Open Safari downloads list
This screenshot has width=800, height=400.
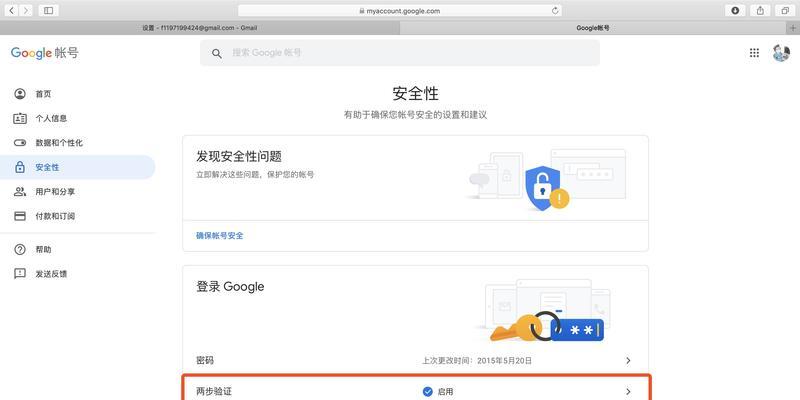click(x=735, y=10)
